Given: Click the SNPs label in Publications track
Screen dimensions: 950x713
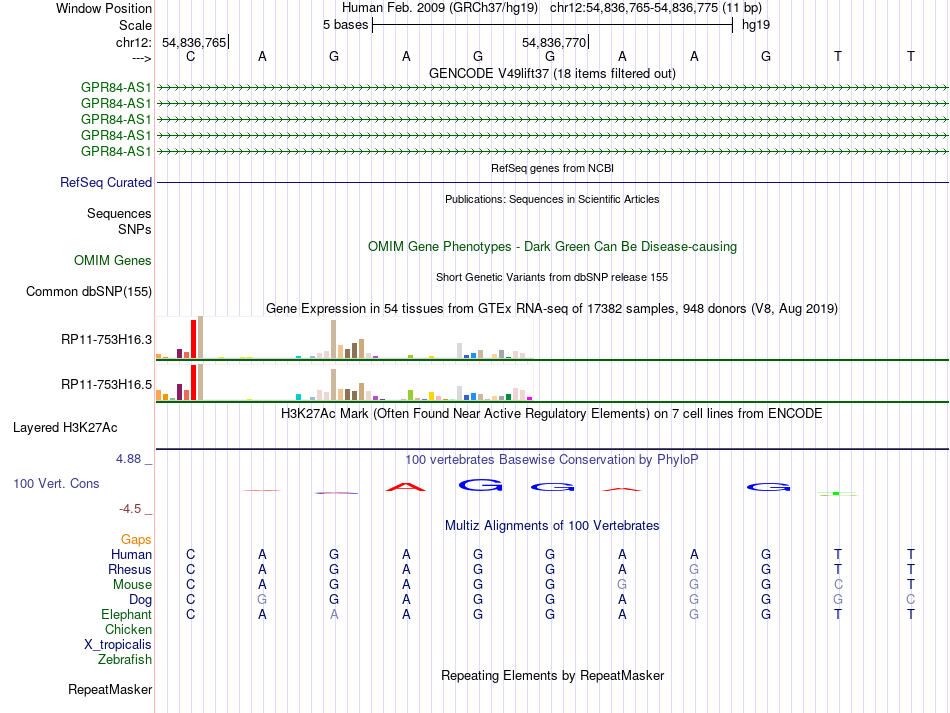Looking at the screenshot, I should (x=135, y=230).
